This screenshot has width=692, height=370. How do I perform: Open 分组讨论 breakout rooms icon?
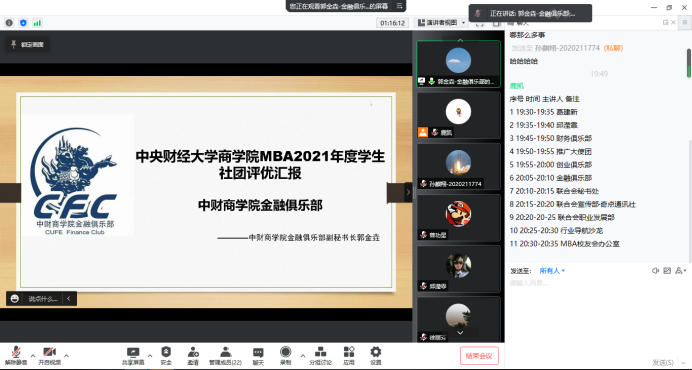click(320, 352)
